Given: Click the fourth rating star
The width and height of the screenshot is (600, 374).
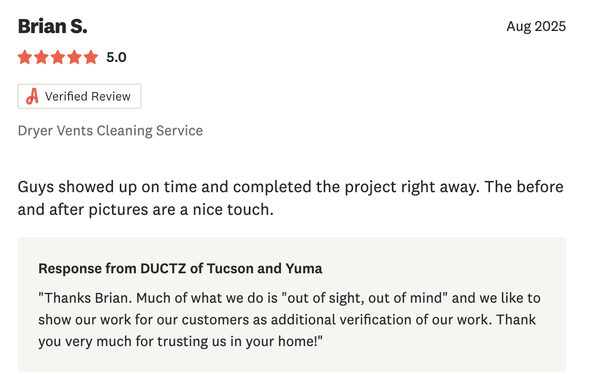Looking at the screenshot, I should point(74,57).
